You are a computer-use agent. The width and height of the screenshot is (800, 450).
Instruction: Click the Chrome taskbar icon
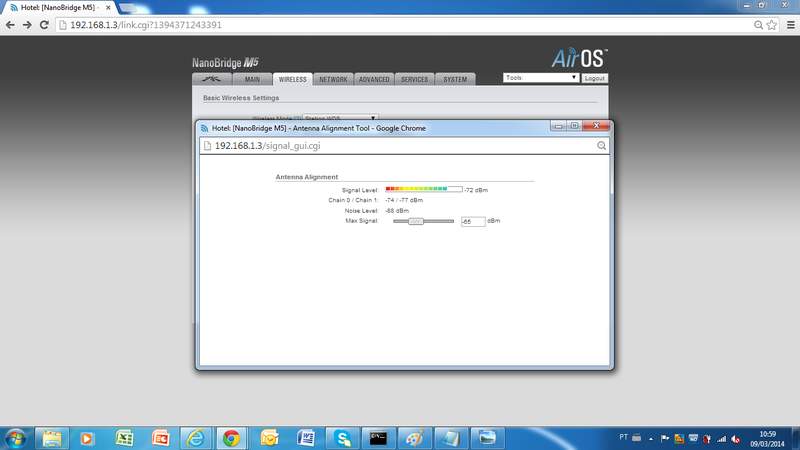(x=231, y=438)
